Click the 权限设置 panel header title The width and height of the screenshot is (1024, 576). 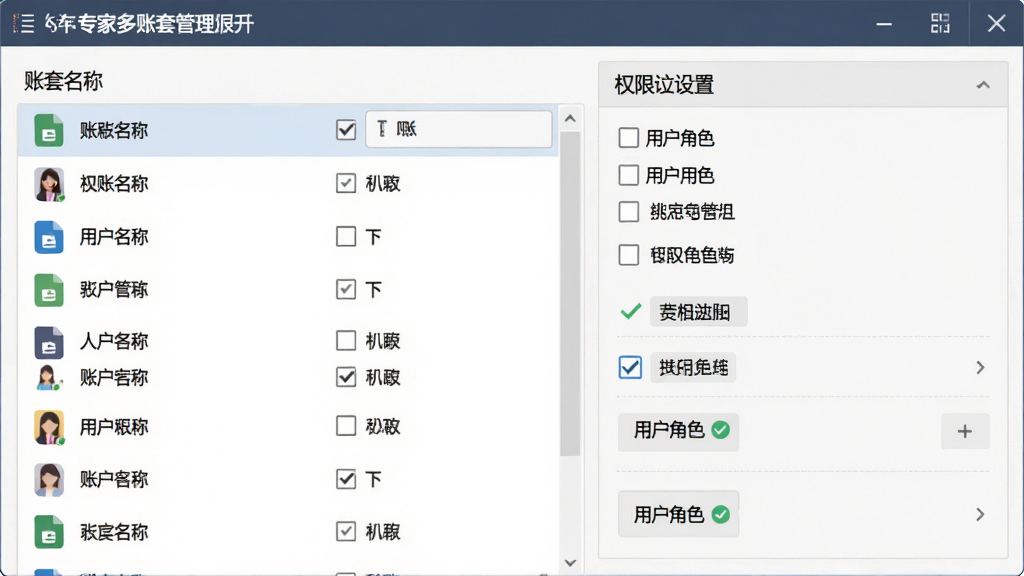[664, 85]
